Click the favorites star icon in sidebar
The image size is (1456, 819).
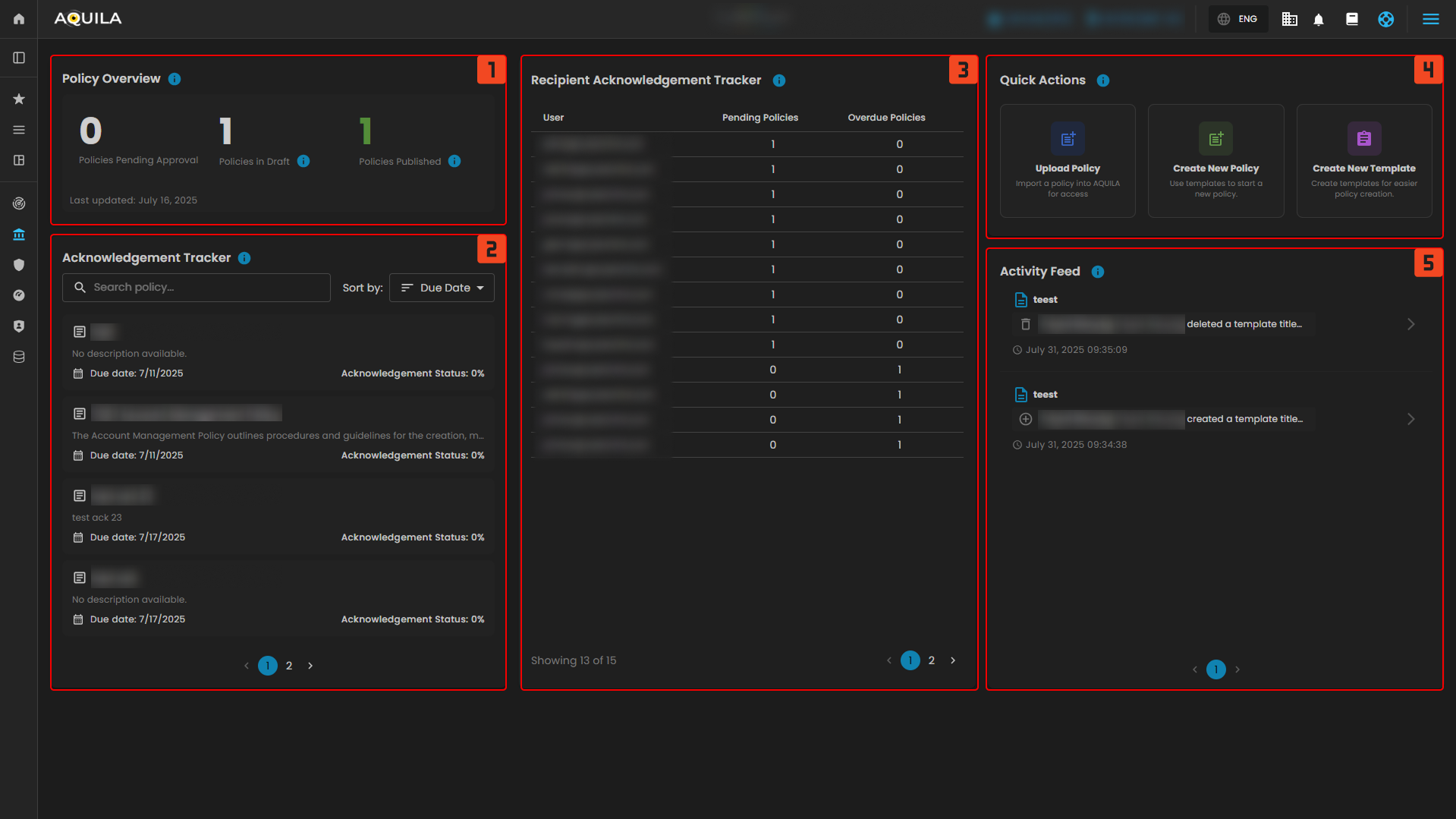(x=19, y=99)
